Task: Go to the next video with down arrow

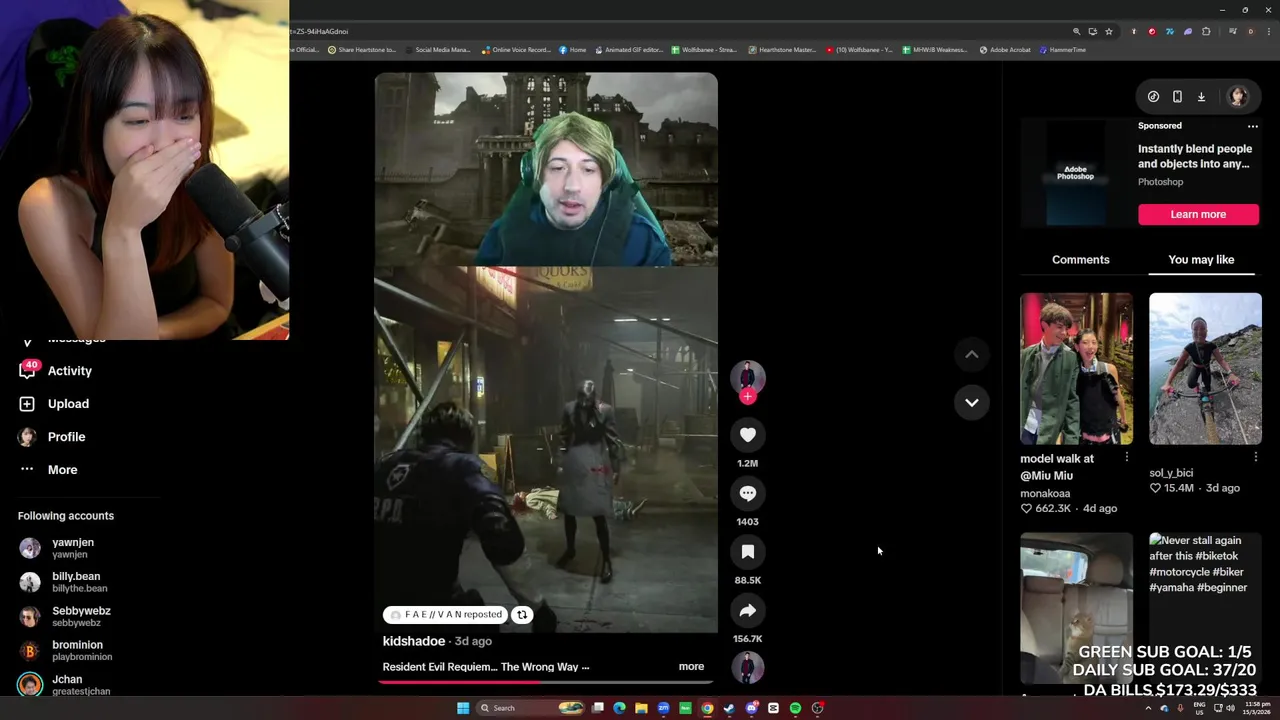Action: (x=971, y=402)
